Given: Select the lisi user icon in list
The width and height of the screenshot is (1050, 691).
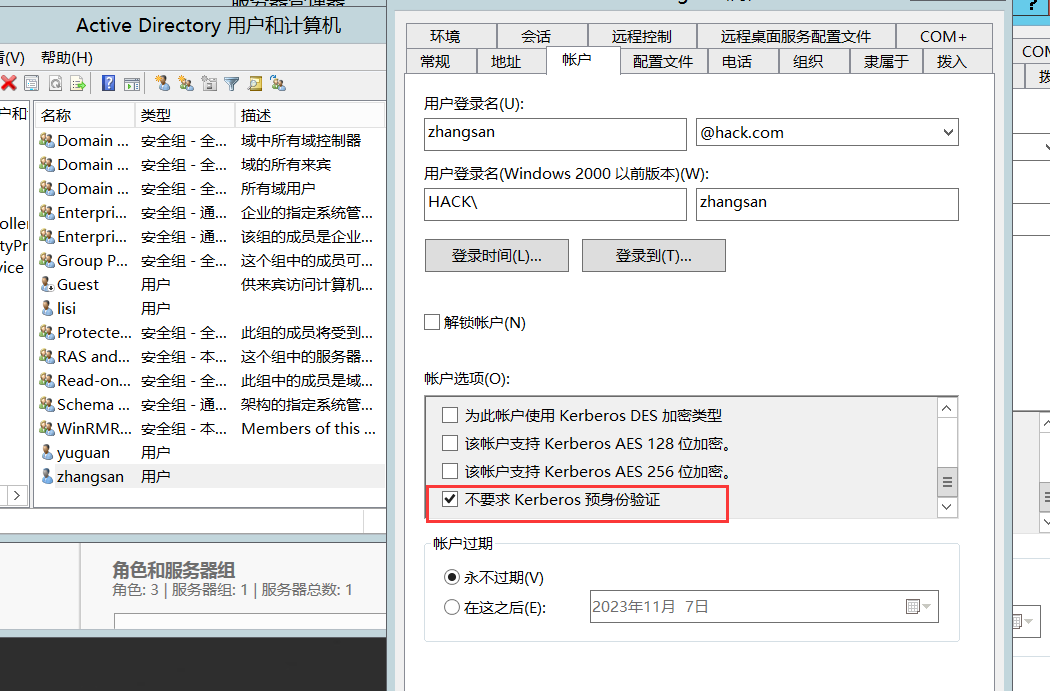Looking at the screenshot, I should pos(47,309).
